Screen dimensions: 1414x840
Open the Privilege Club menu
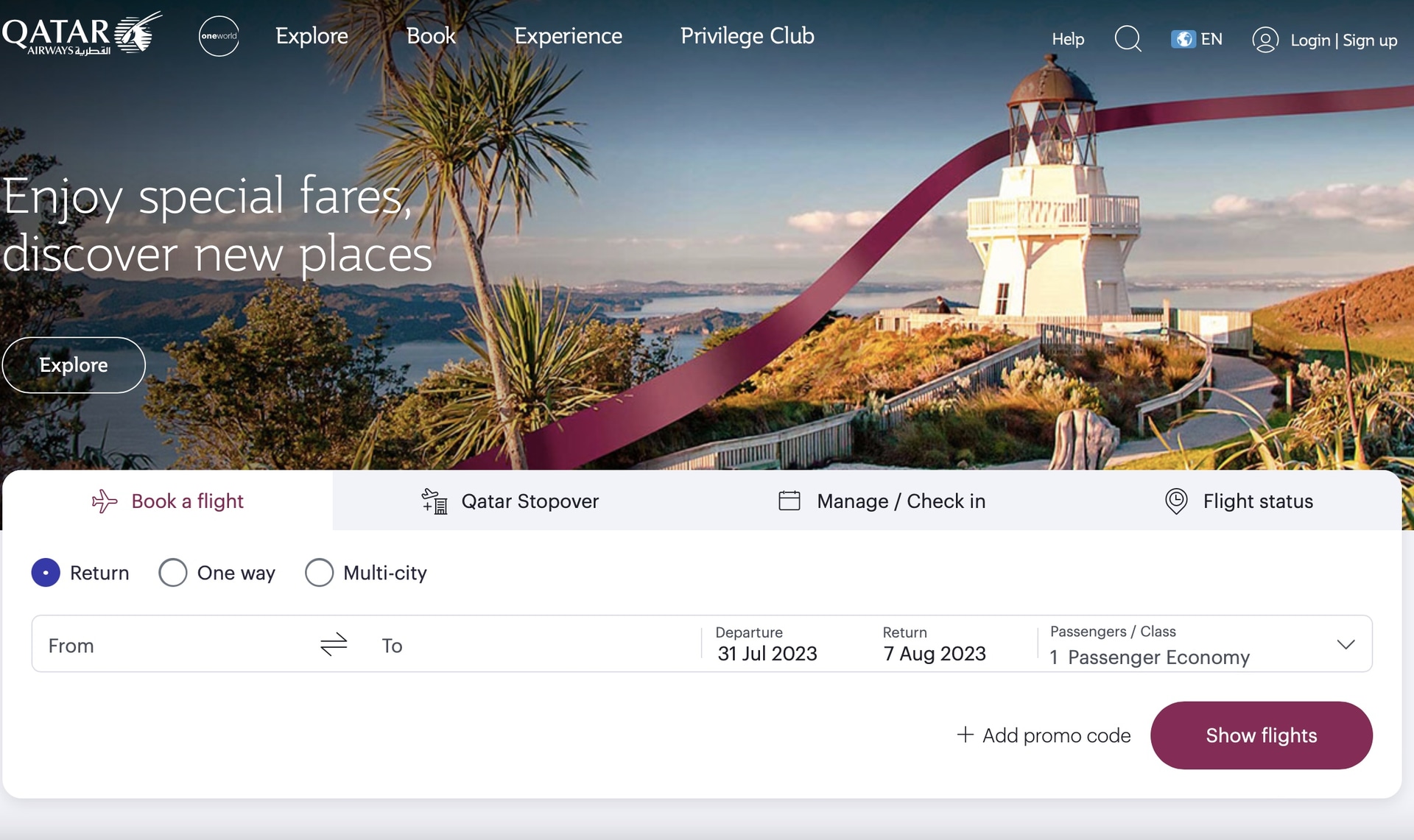tap(747, 36)
